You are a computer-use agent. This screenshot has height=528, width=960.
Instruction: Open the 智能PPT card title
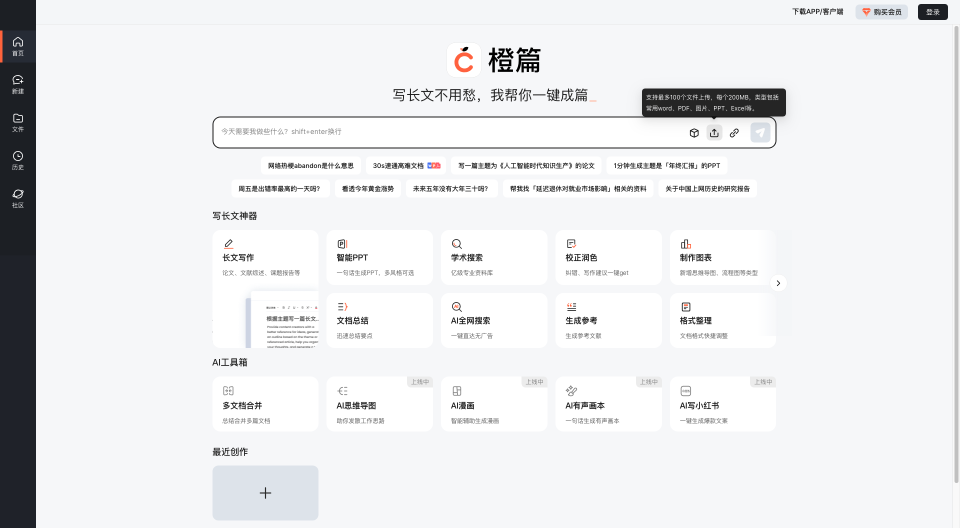[352, 258]
